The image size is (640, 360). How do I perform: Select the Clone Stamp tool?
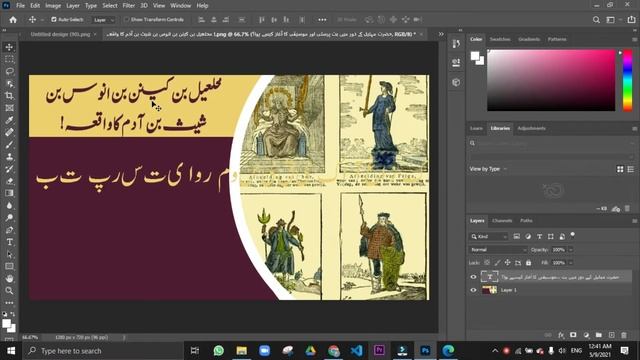[x=9, y=157]
